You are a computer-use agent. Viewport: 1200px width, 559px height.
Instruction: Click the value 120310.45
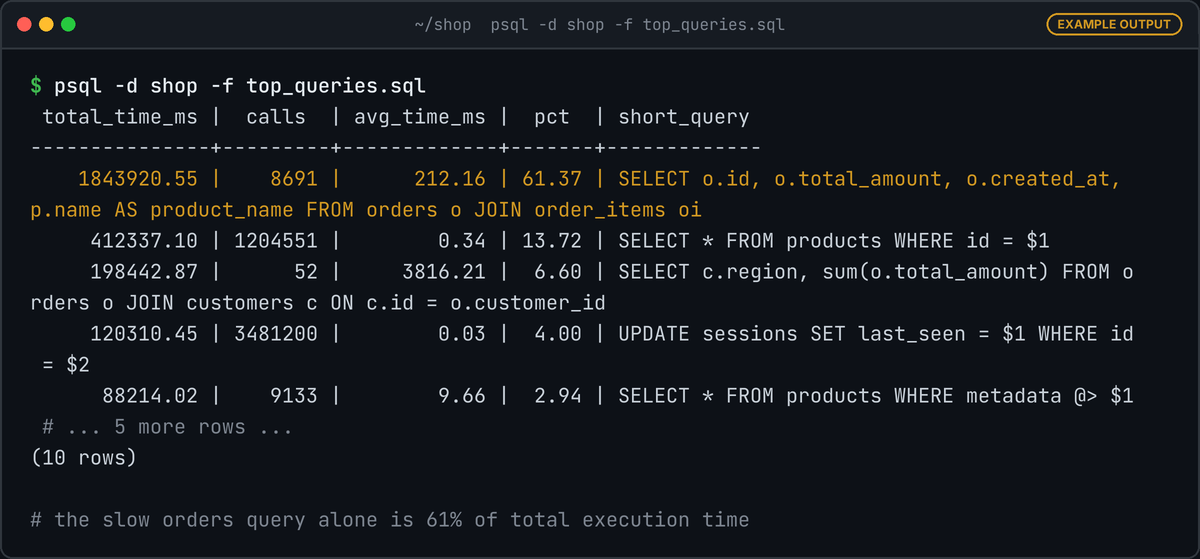point(144,334)
